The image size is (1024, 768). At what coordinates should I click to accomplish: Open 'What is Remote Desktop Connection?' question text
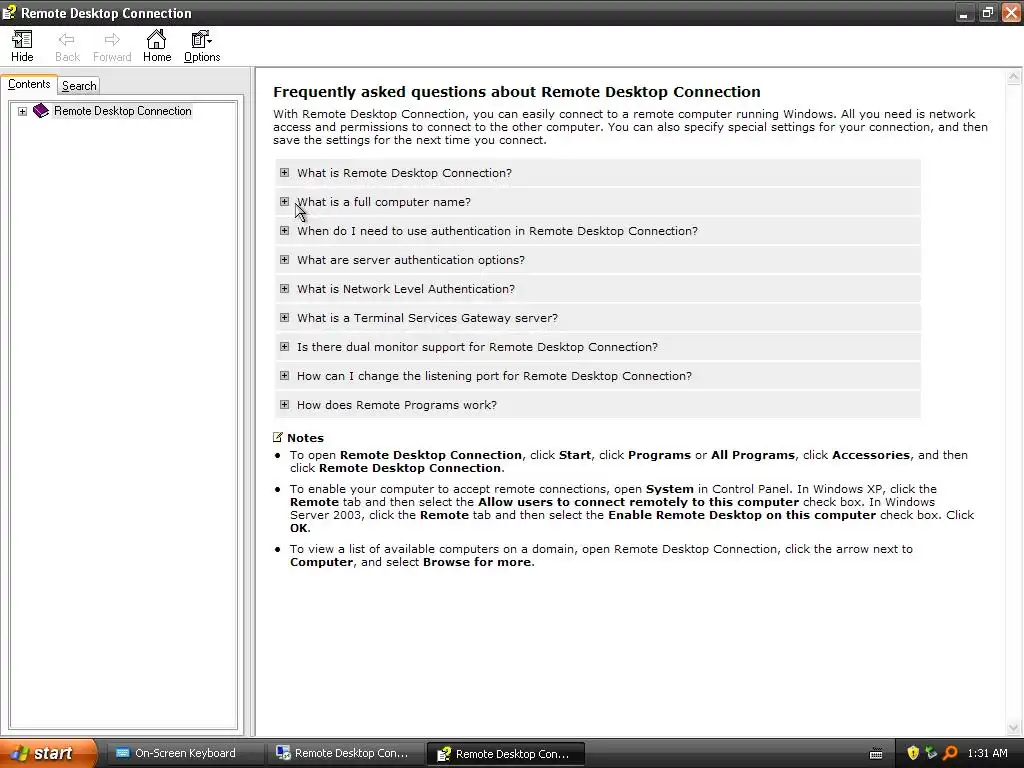[404, 173]
